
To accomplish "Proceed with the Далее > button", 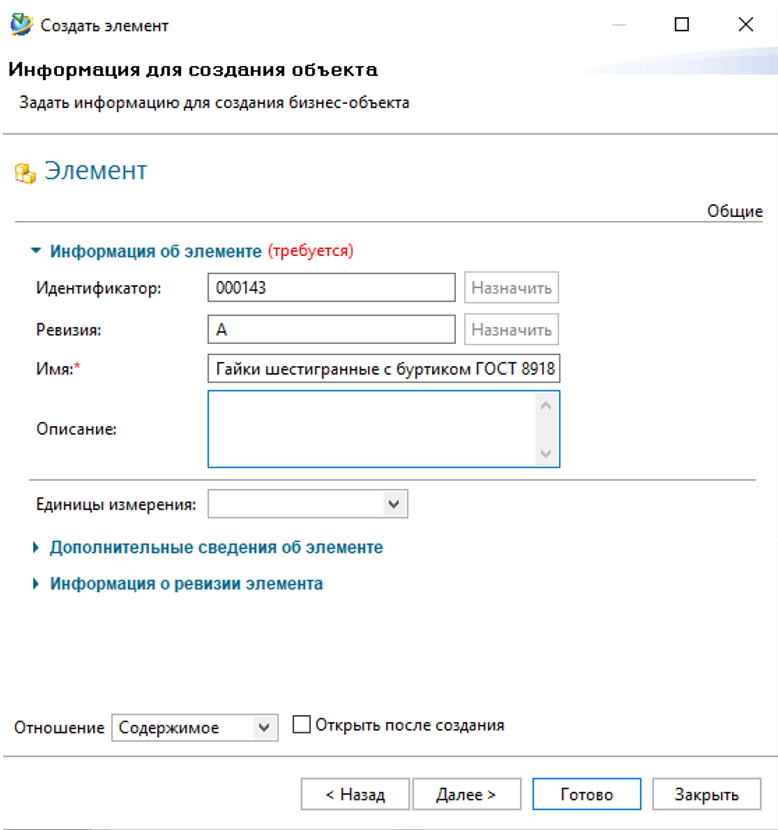I will coord(467,794).
